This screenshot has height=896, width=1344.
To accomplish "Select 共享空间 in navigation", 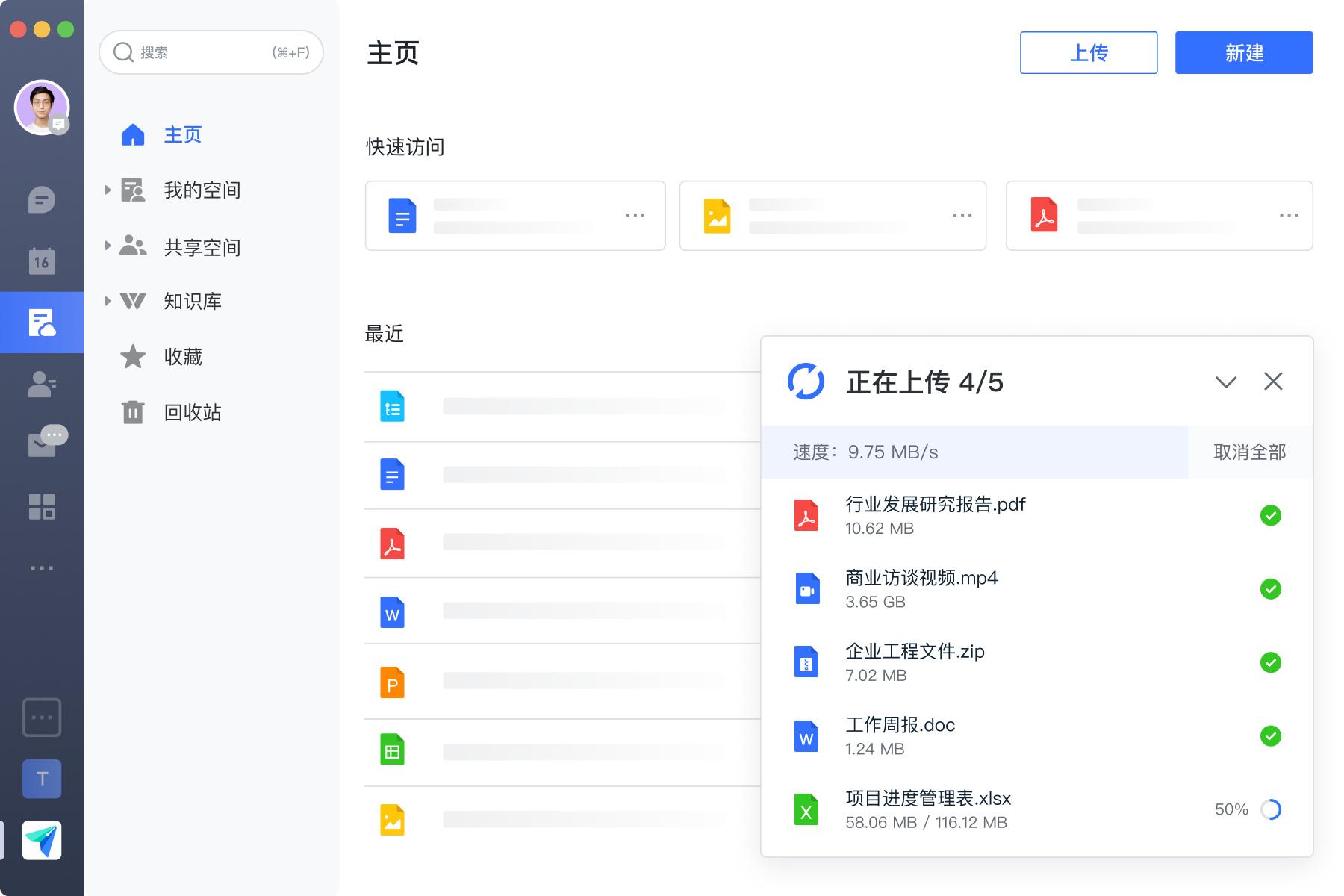I will click(x=202, y=247).
